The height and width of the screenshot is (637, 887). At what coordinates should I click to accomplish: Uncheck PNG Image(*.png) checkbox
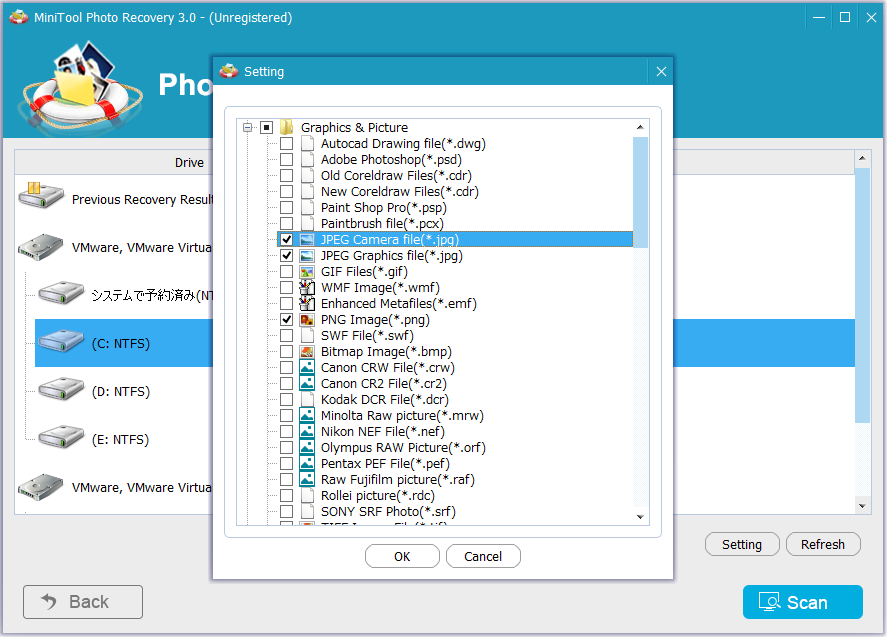click(287, 320)
